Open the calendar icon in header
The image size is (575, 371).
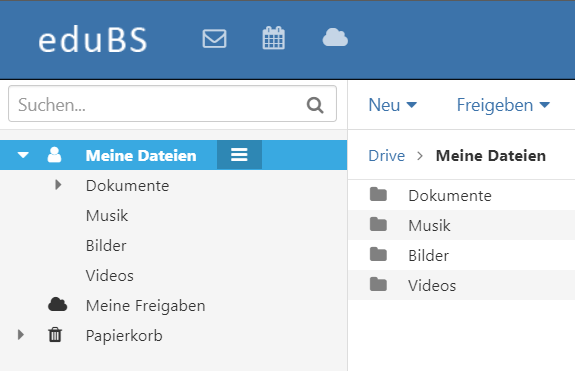[274, 38]
